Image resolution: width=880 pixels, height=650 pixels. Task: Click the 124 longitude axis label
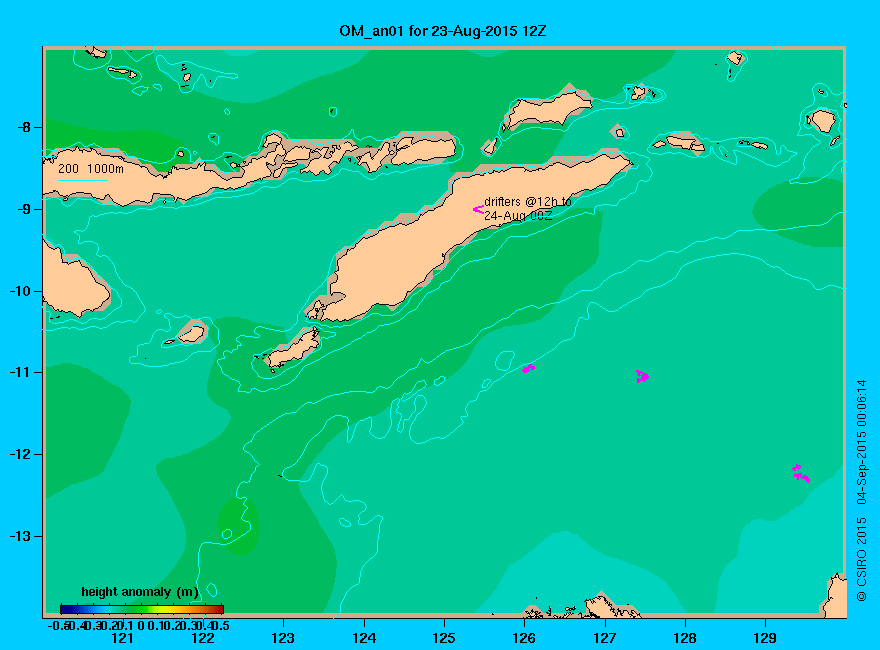tap(364, 638)
